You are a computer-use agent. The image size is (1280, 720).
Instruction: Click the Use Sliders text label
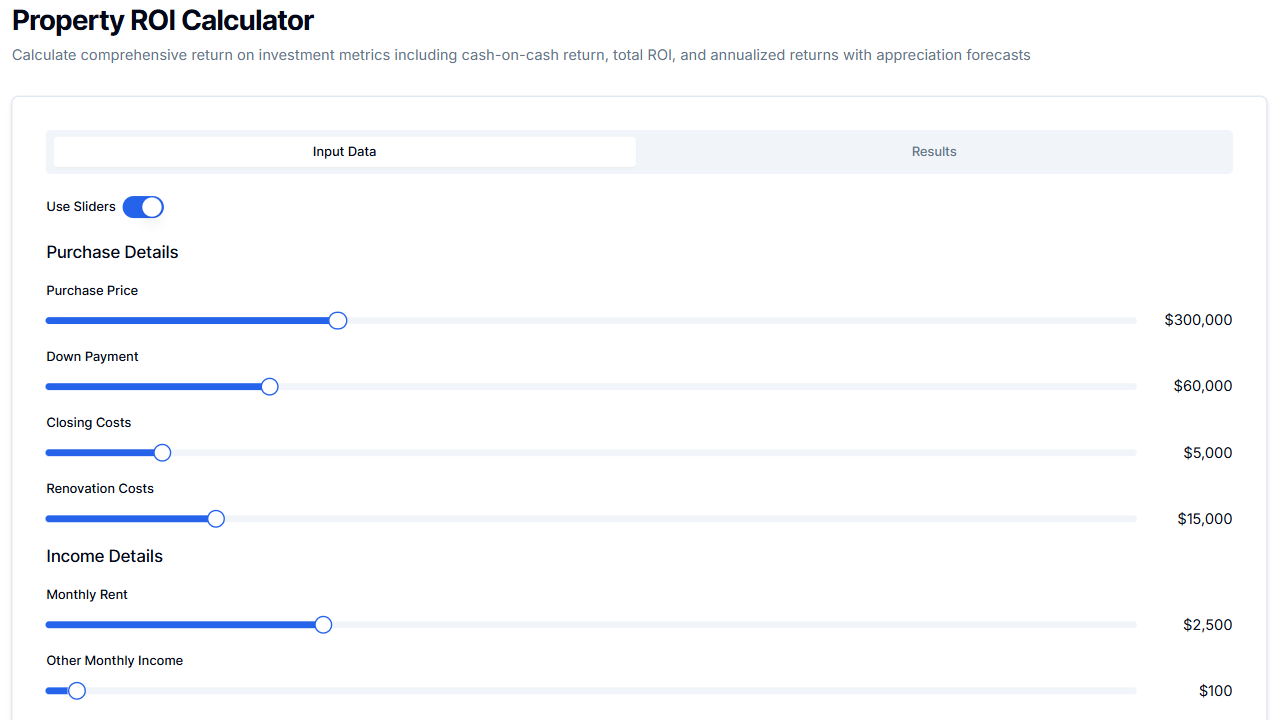point(81,207)
